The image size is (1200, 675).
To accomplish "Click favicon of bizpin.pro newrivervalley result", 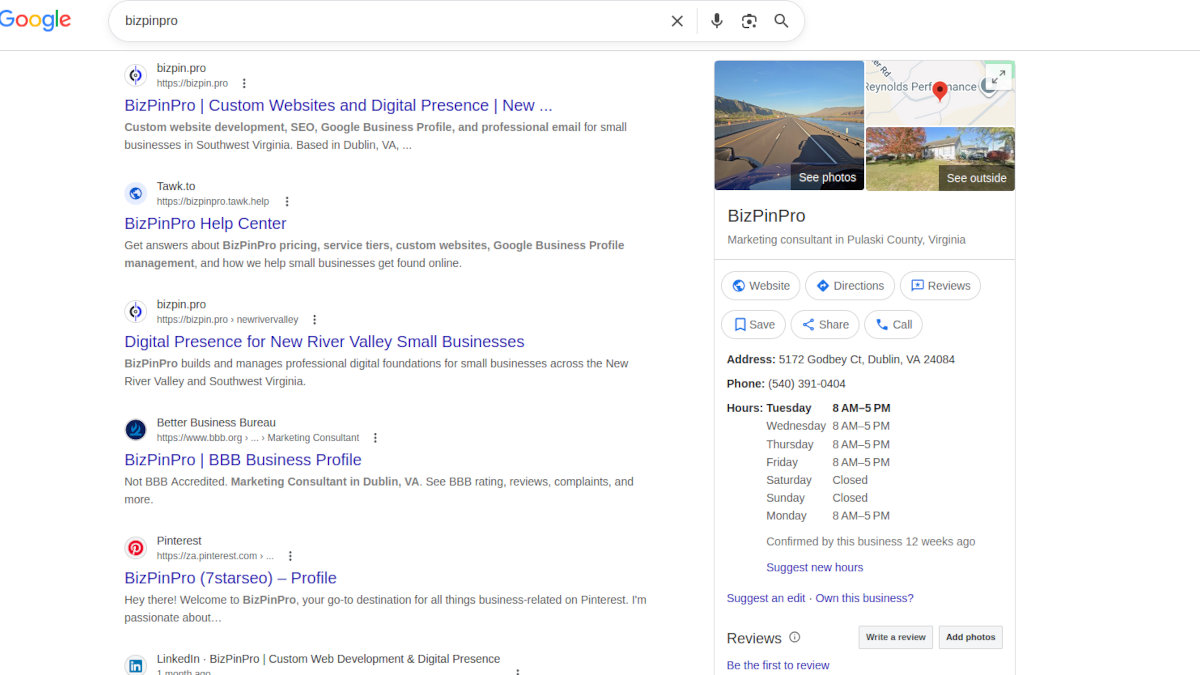I will click(x=136, y=311).
